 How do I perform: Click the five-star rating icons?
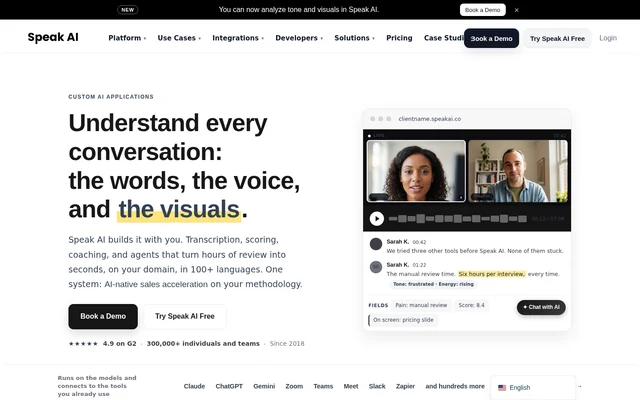point(83,344)
